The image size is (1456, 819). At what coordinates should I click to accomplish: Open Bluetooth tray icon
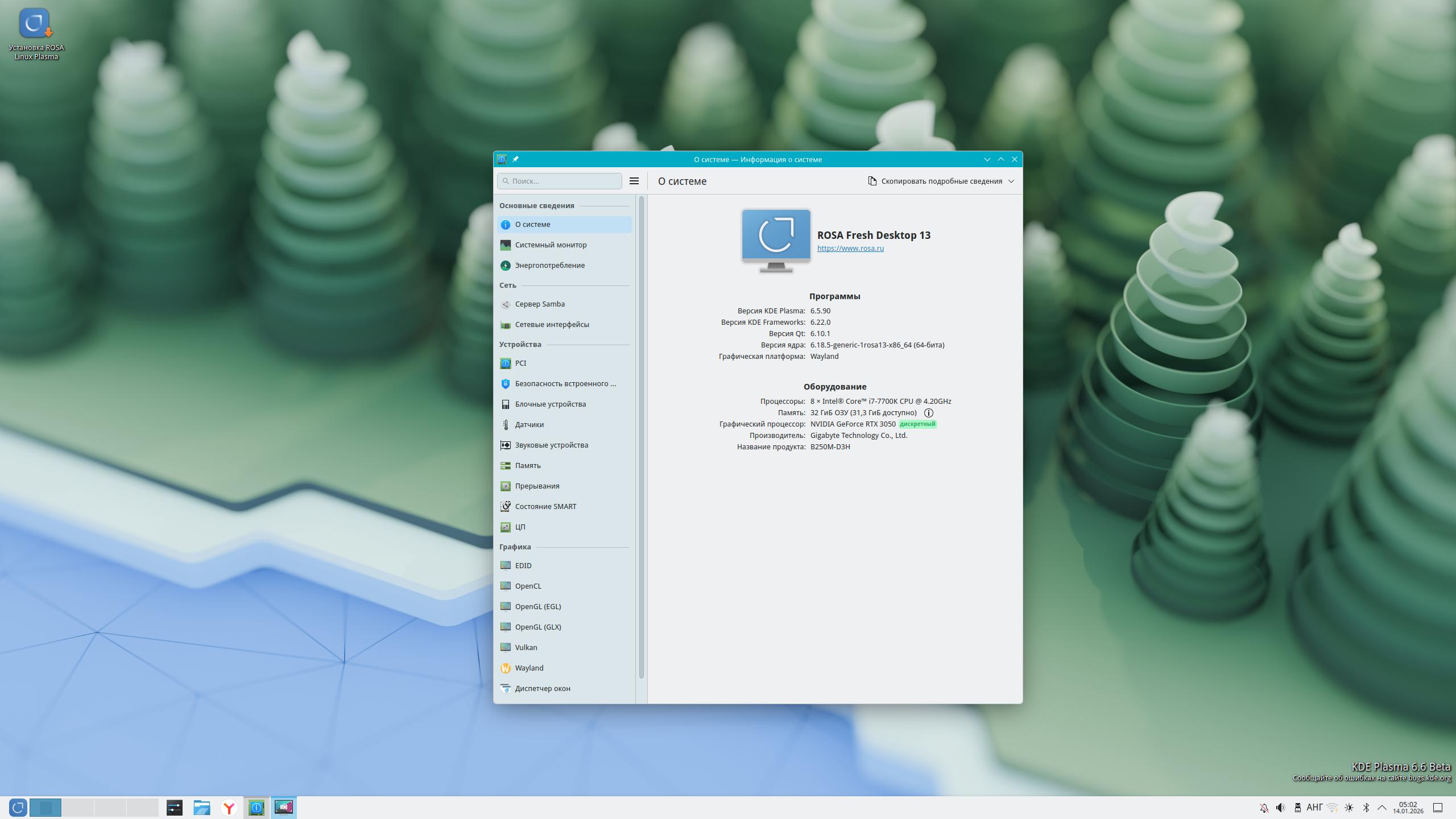coord(1366,808)
